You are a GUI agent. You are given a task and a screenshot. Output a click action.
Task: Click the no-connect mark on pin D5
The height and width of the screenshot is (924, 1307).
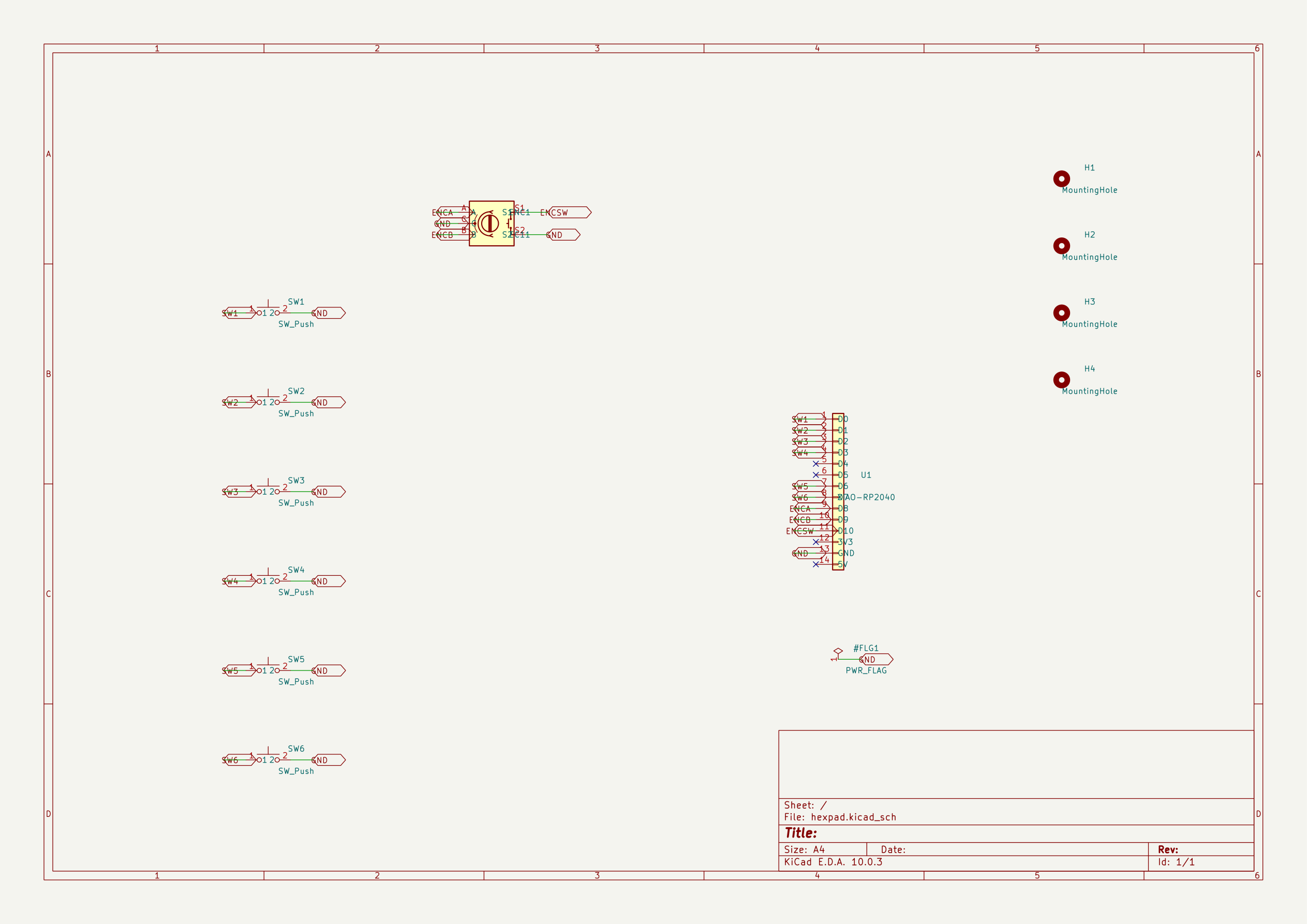pos(816,475)
